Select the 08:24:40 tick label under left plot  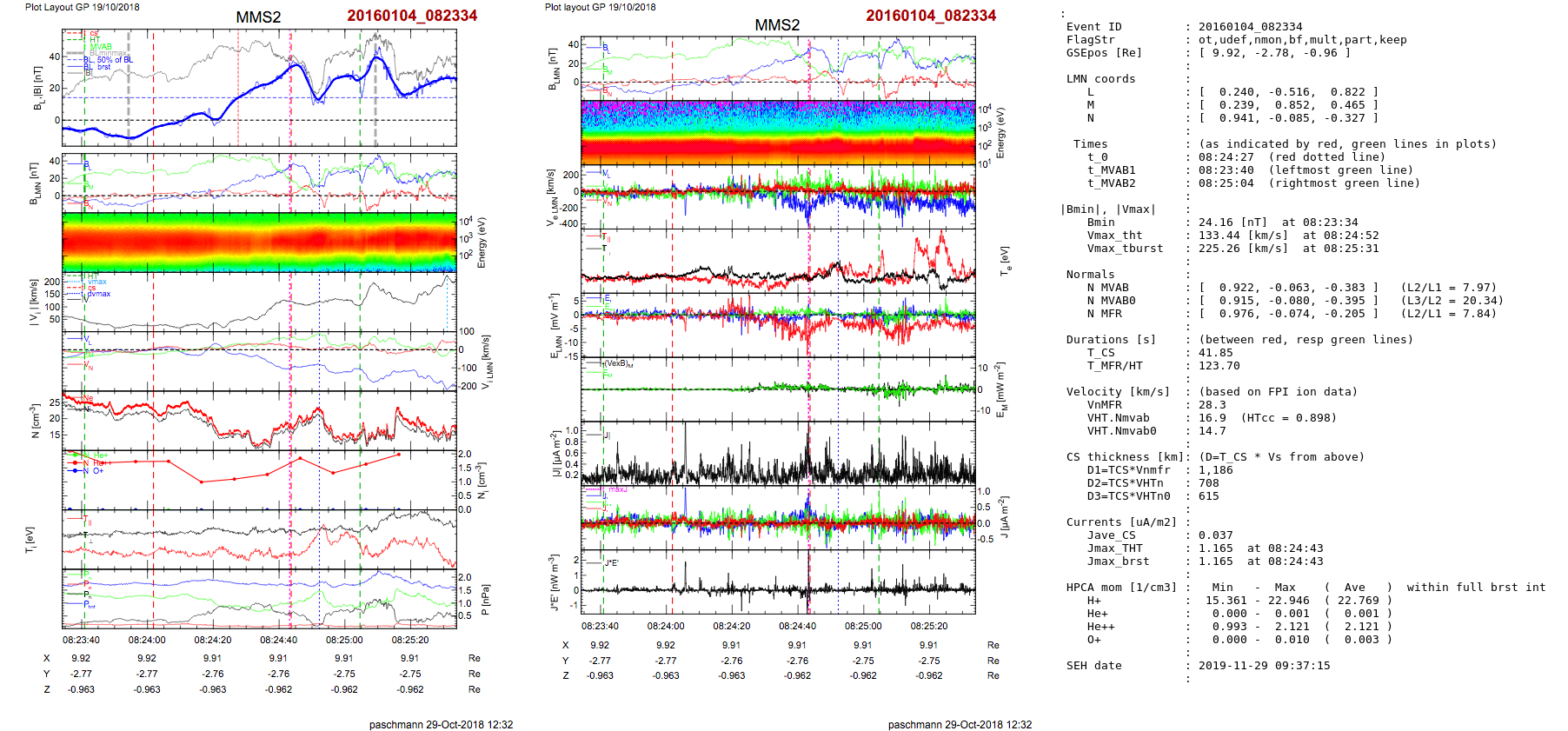coord(278,640)
